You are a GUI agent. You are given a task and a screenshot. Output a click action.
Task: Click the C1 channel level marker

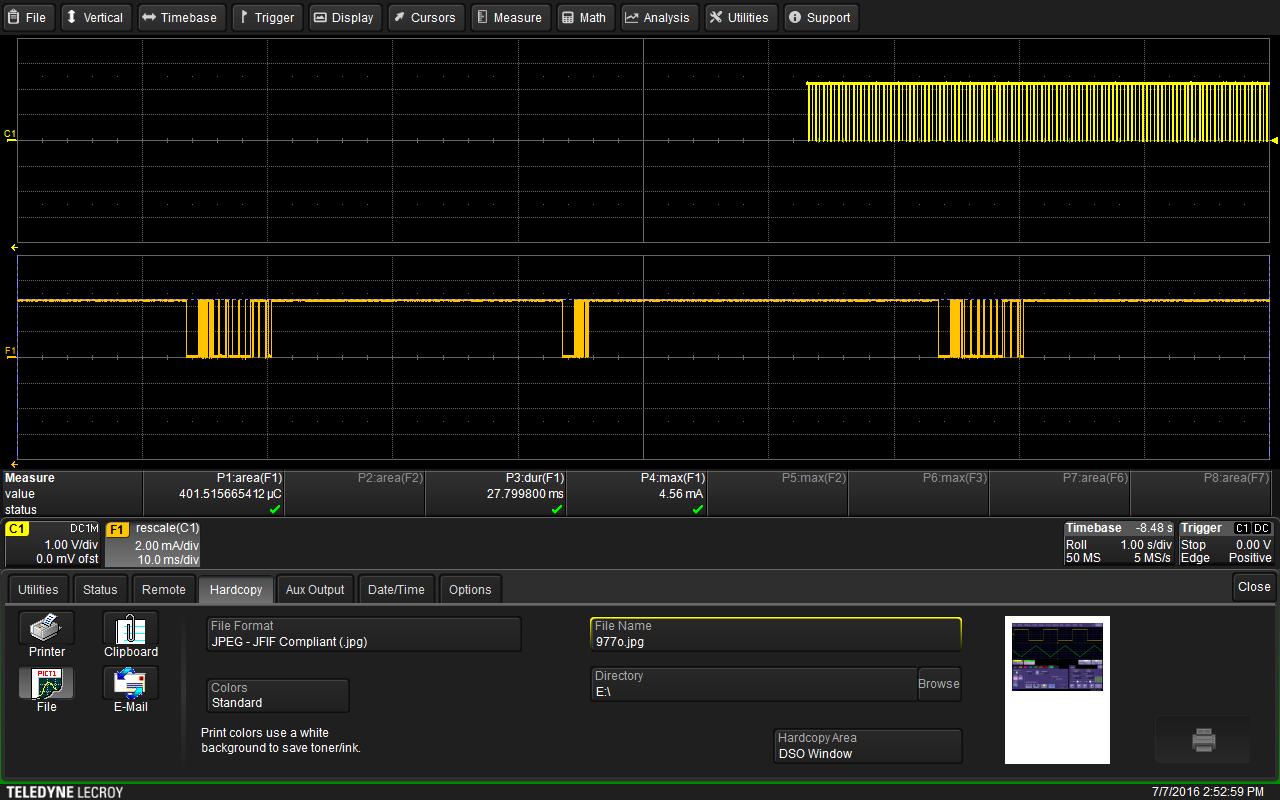coord(10,135)
